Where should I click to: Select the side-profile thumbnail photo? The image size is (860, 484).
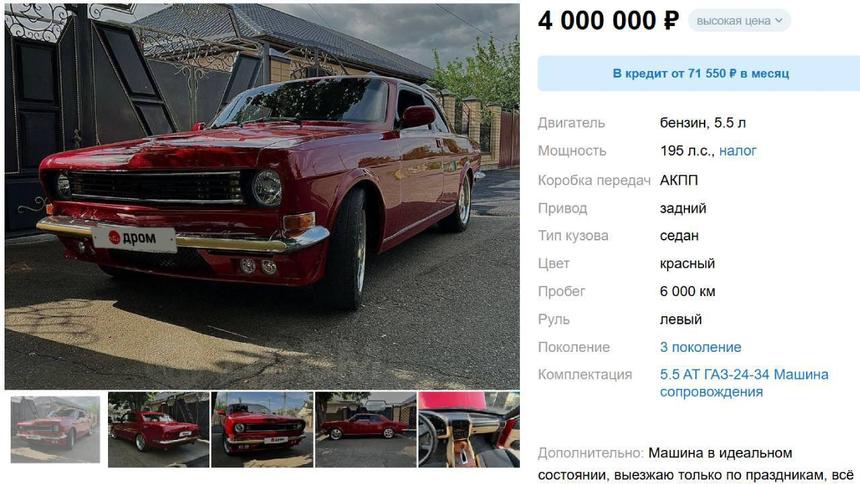(365, 429)
